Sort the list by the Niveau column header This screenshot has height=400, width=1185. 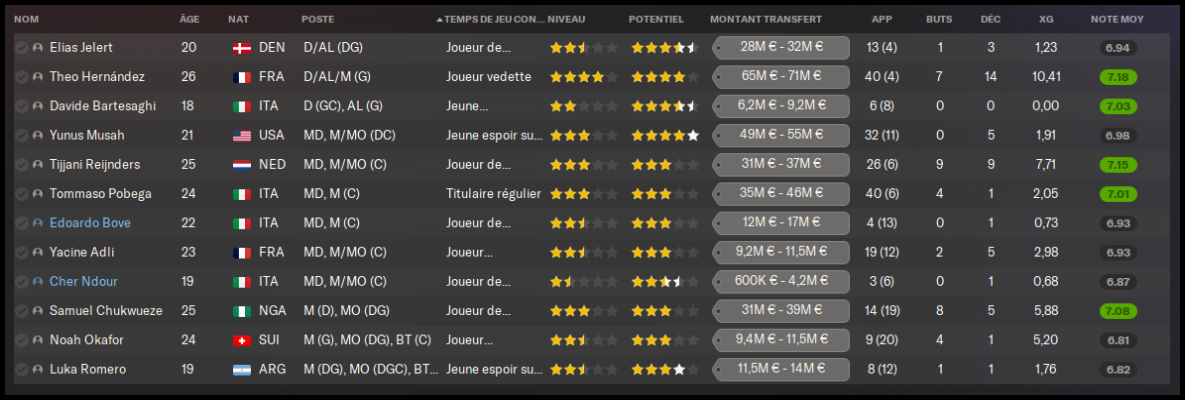567,19
